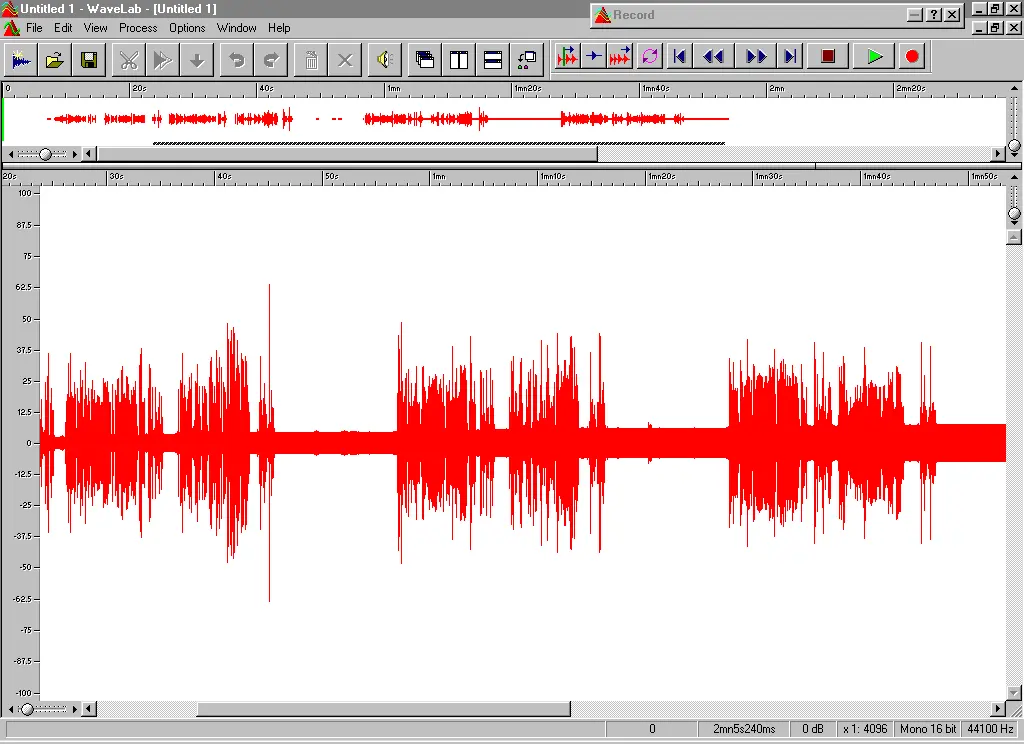1024x744 pixels.
Task: Click the X crop/clear toolbar icon
Action: (x=345, y=60)
